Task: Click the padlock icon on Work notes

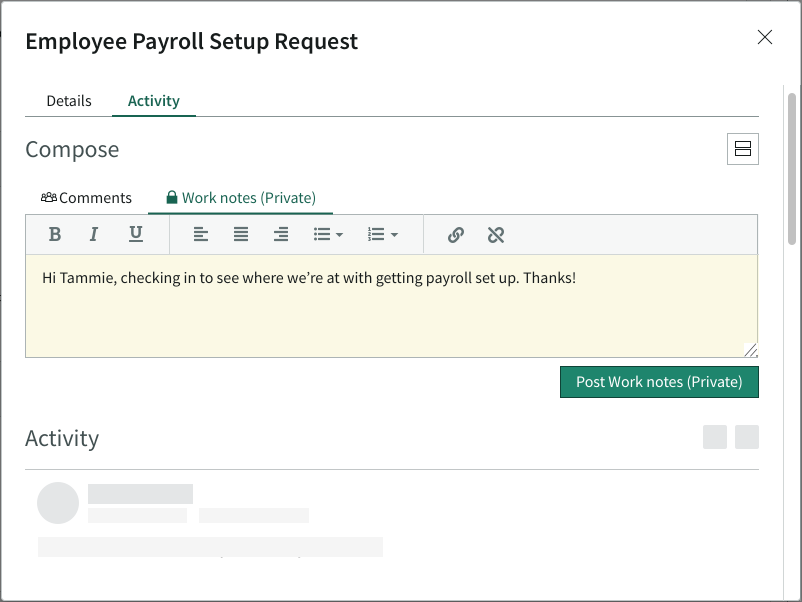Action: [x=172, y=197]
